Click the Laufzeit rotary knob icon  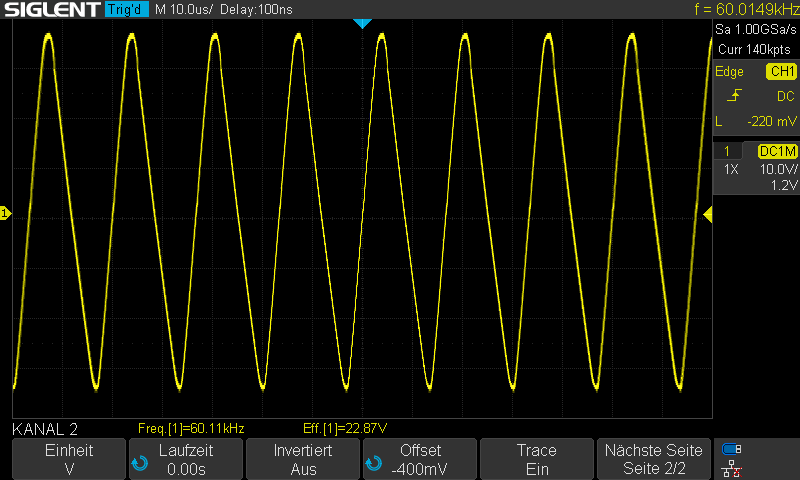tap(138, 463)
